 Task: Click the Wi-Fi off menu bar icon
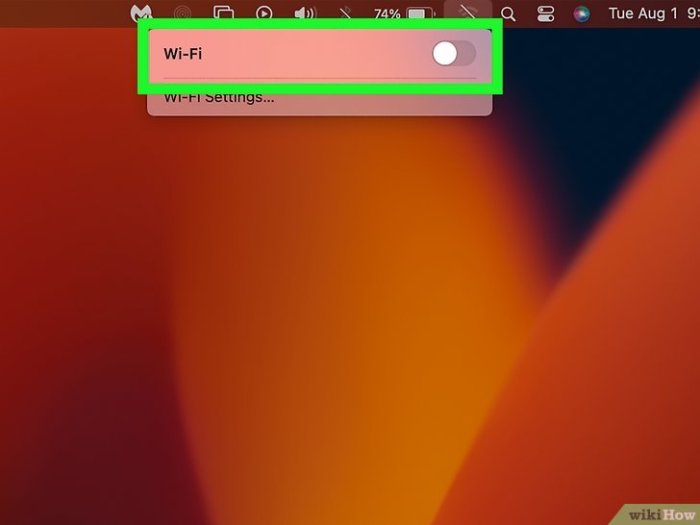[468, 14]
